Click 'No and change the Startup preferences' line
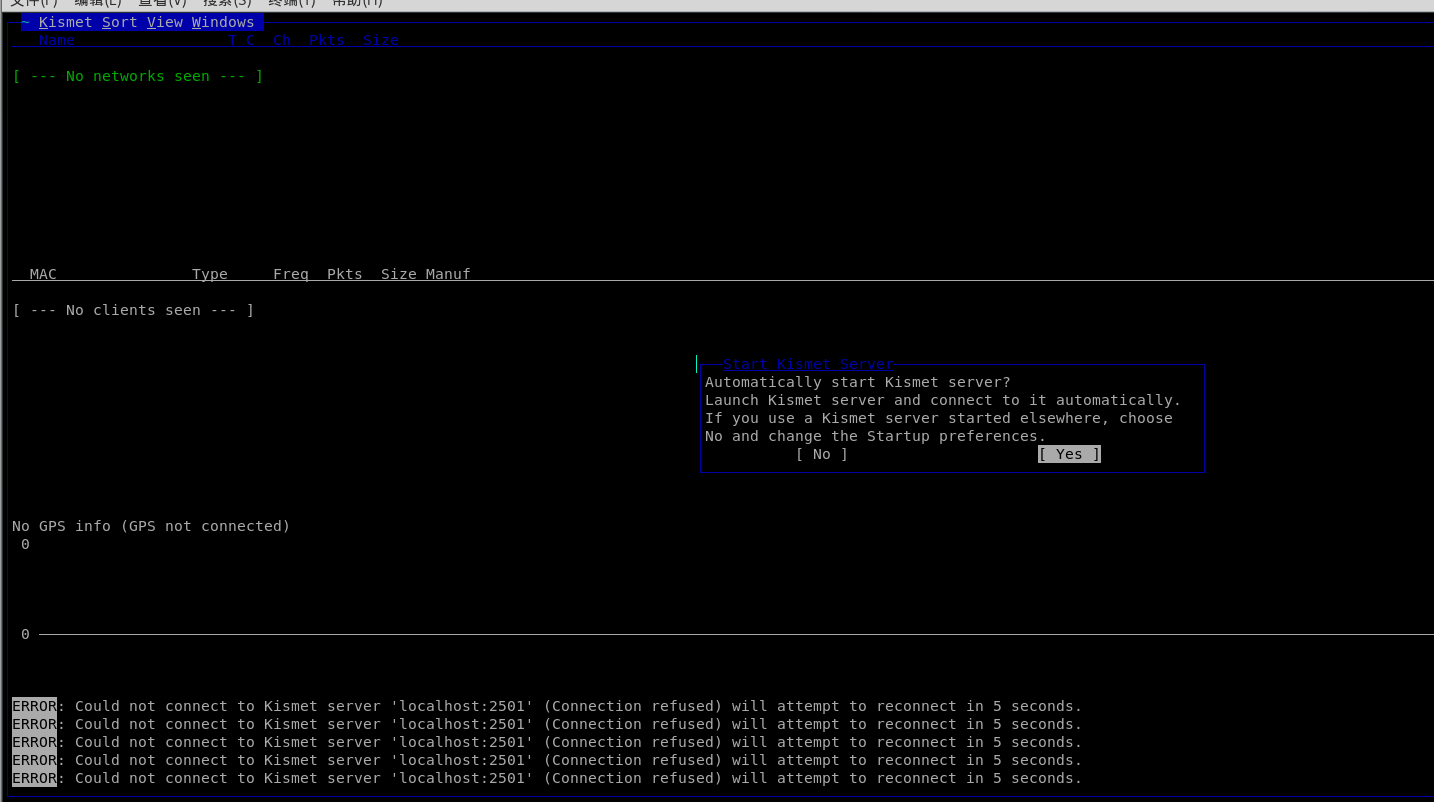 (876, 436)
